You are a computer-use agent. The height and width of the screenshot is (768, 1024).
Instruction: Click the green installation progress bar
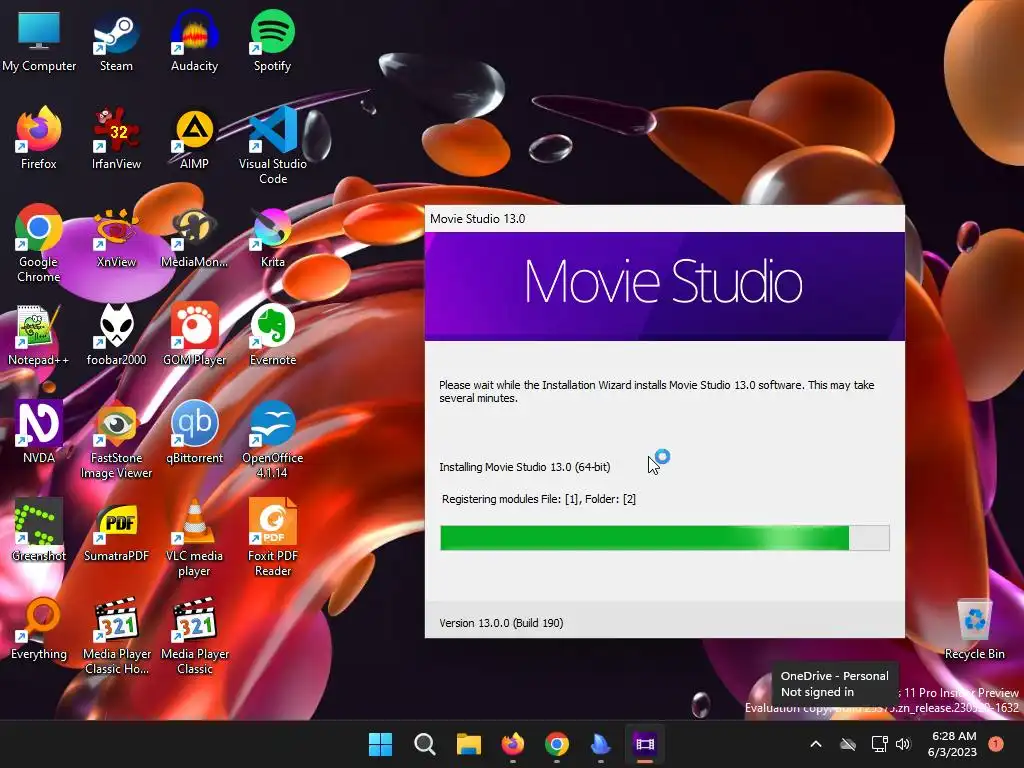(664, 538)
